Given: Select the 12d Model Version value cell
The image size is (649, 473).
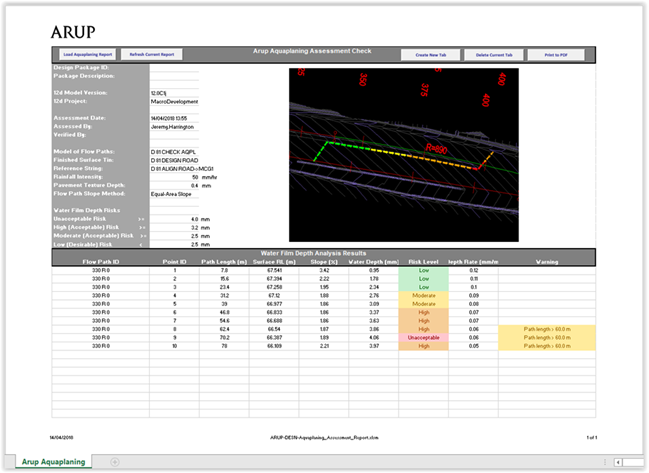Looking at the screenshot, I should coord(174,93).
